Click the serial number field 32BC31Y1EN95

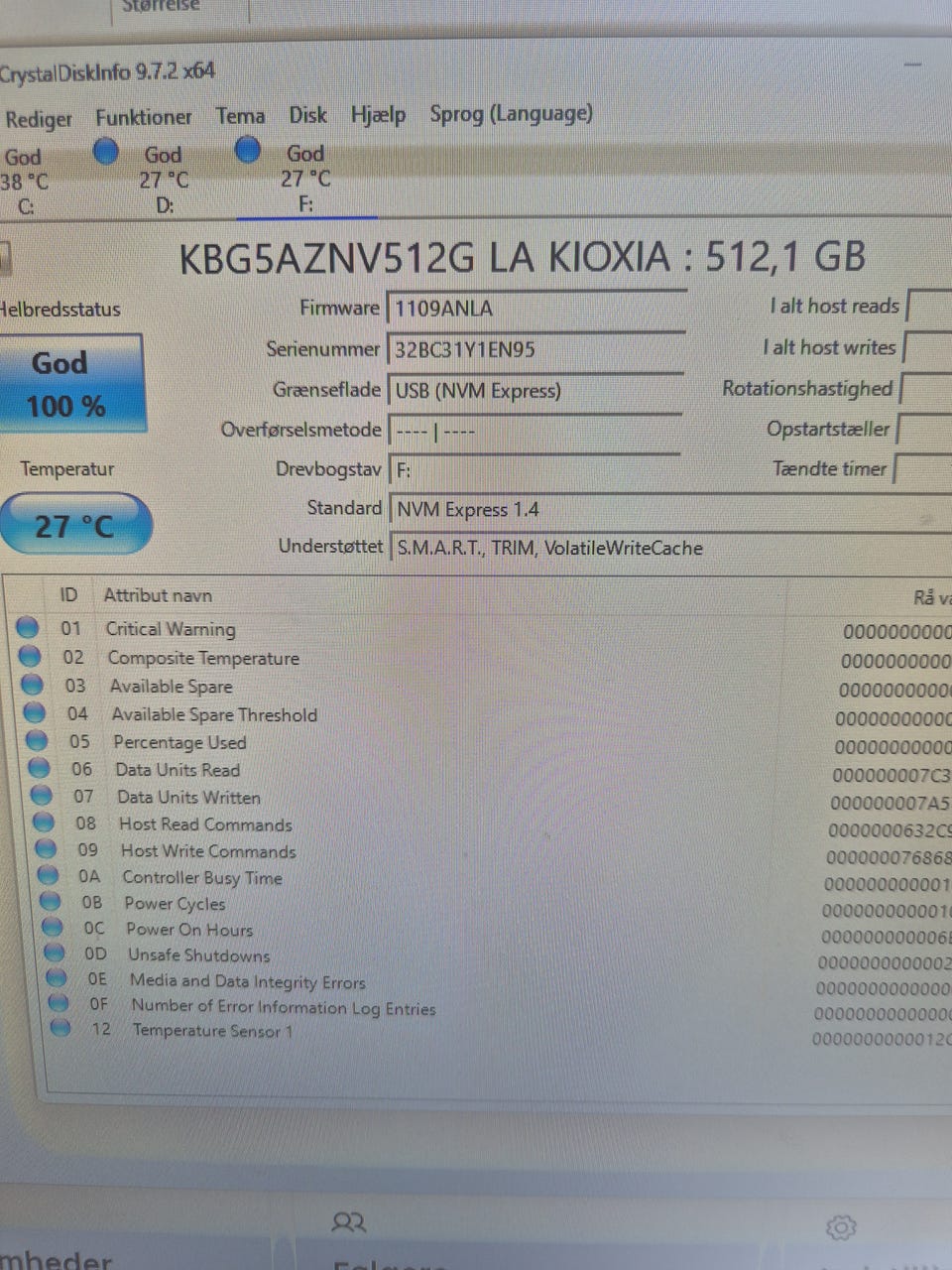535,349
